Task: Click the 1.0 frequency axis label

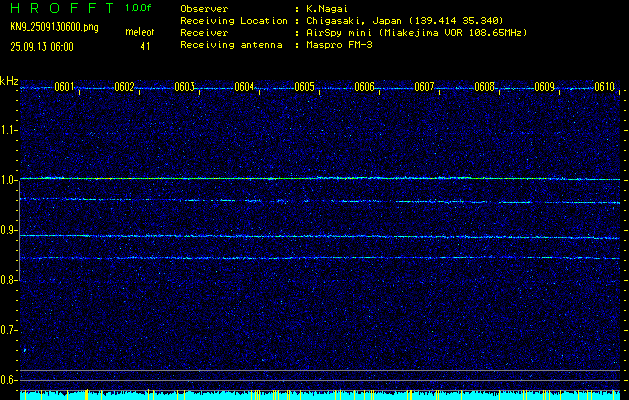Action: [x=8, y=180]
